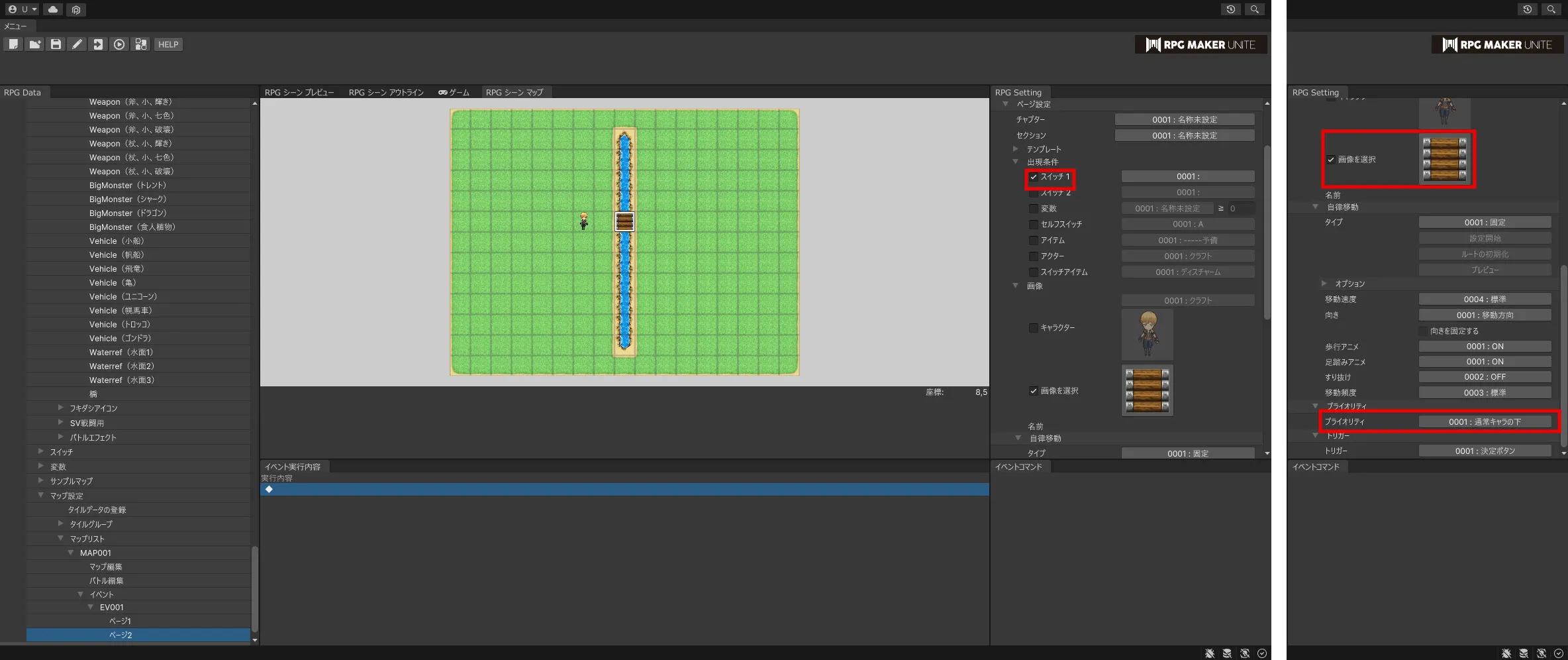Check the キャラクター image checkbox
The width and height of the screenshot is (1568, 660).
tap(1033, 328)
